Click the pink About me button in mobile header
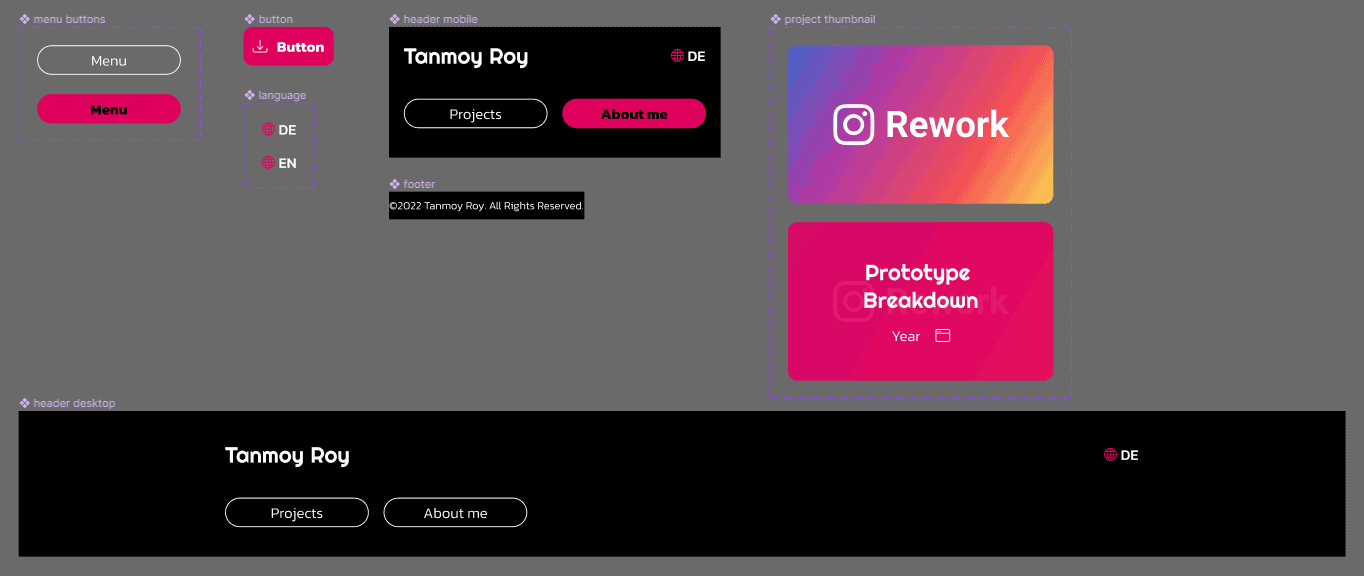1364x576 pixels. (634, 114)
